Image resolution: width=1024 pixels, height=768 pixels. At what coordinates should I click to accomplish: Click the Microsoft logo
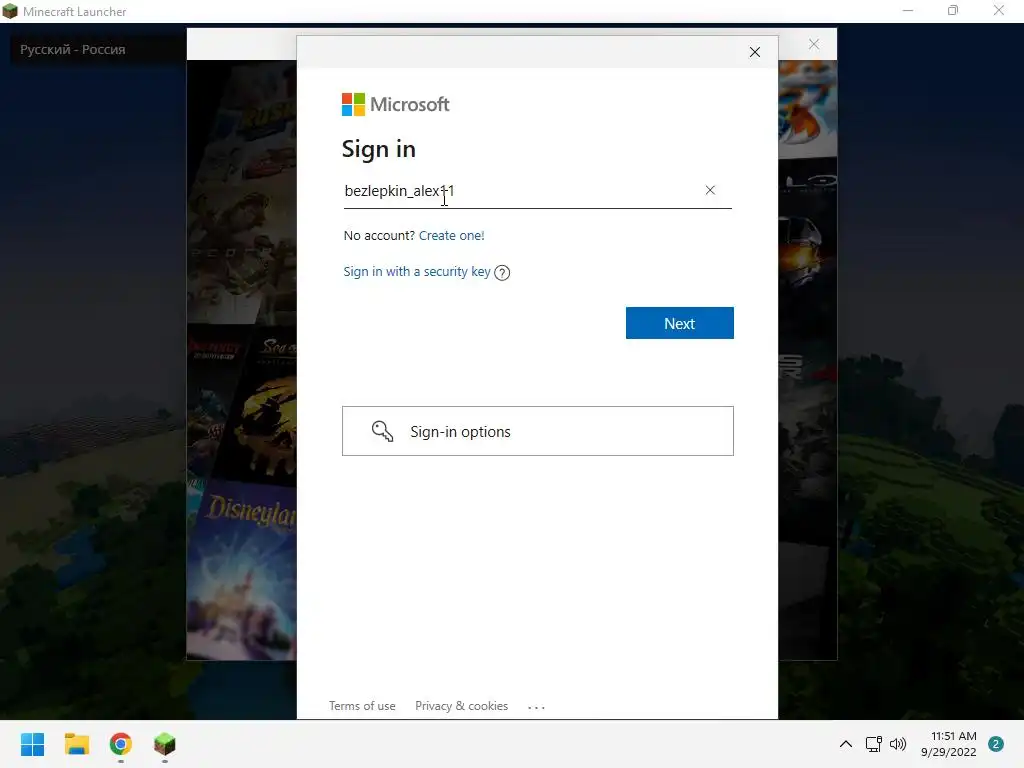pyautogui.click(x=396, y=104)
